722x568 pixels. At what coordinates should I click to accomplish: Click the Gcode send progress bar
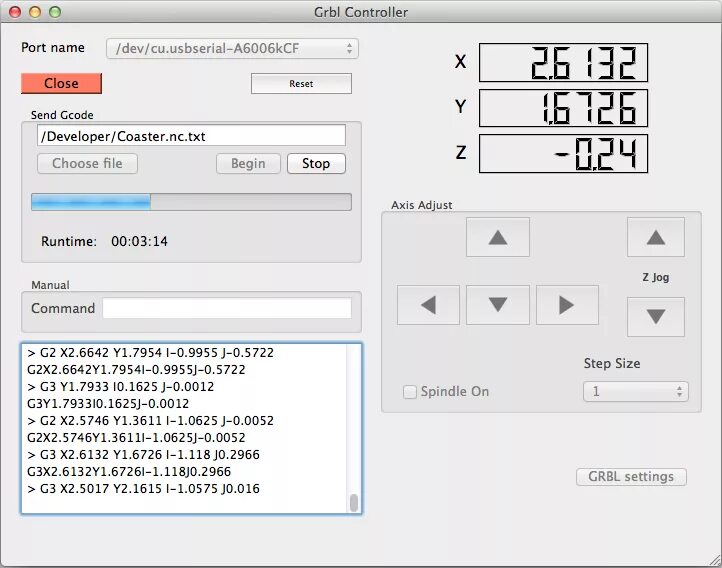[x=191, y=202]
